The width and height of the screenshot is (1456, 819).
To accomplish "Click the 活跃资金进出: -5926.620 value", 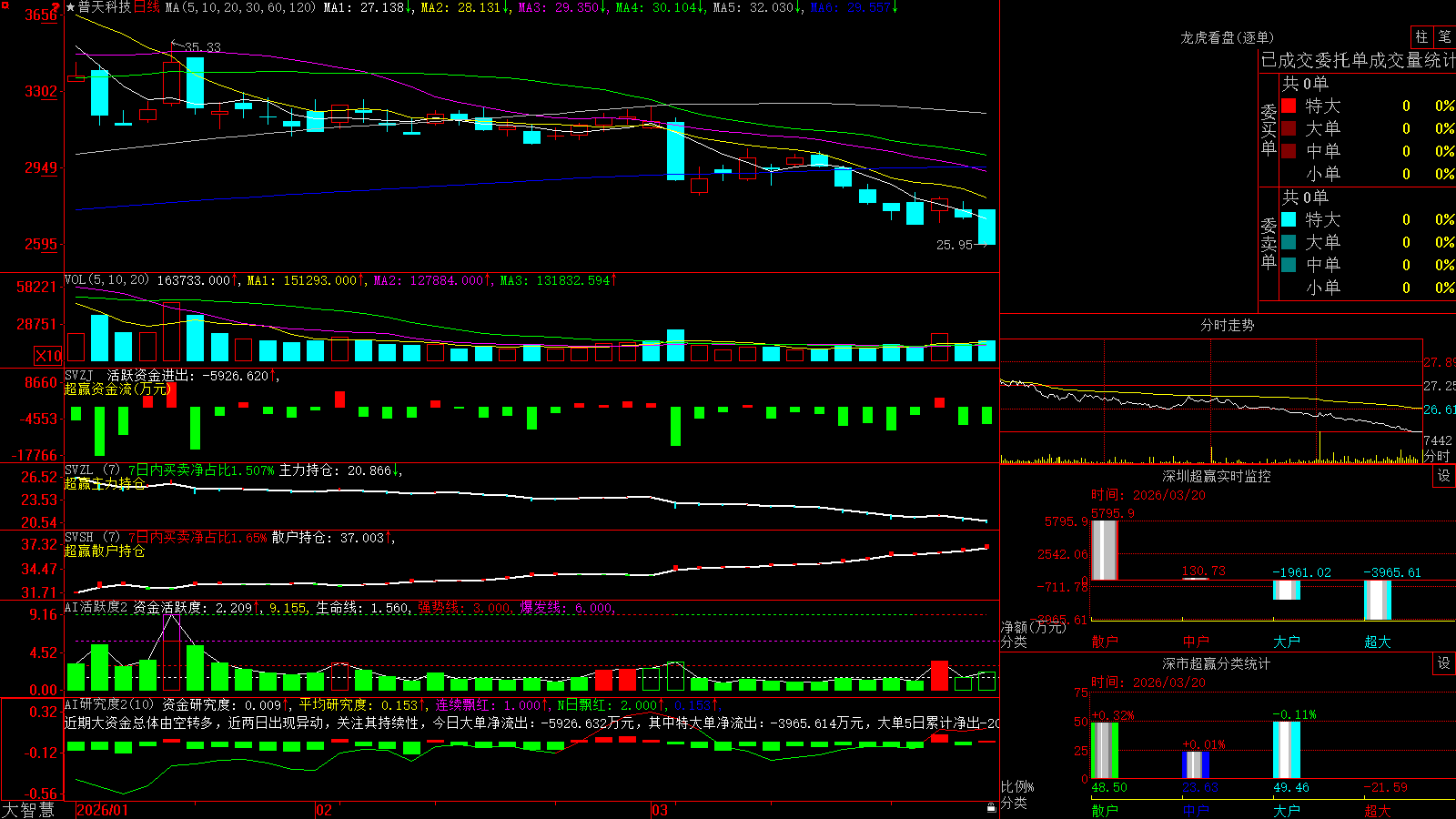I will pos(193,375).
